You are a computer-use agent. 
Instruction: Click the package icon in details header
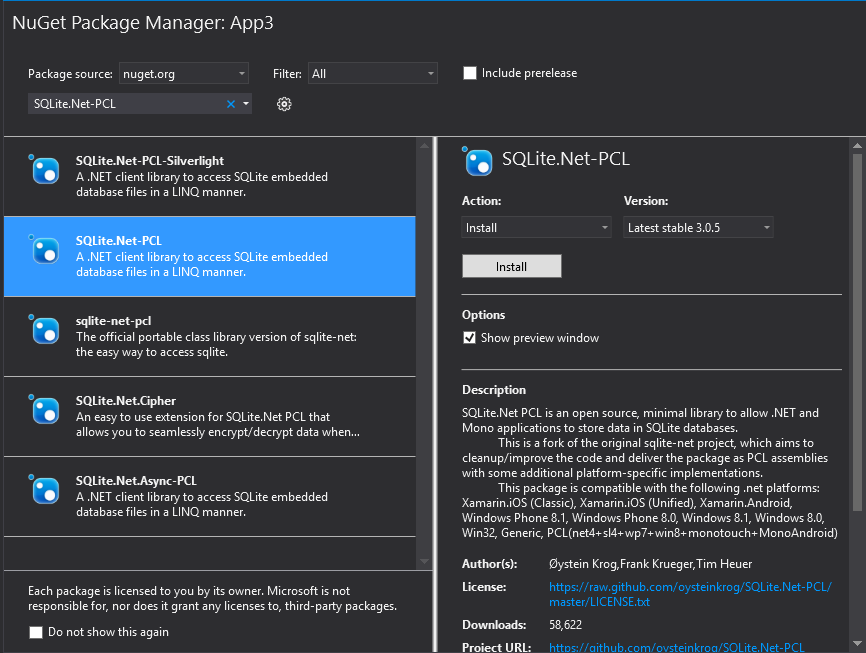pos(478,160)
